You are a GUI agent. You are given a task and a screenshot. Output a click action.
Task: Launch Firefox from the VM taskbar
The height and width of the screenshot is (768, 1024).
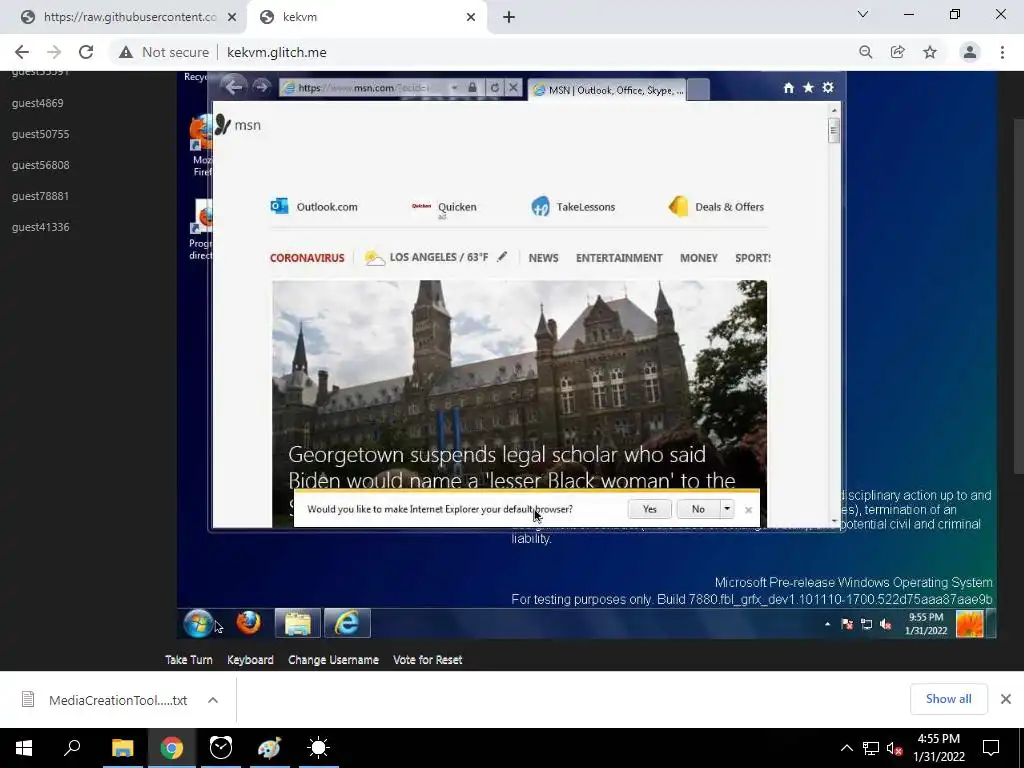point(248,622)
